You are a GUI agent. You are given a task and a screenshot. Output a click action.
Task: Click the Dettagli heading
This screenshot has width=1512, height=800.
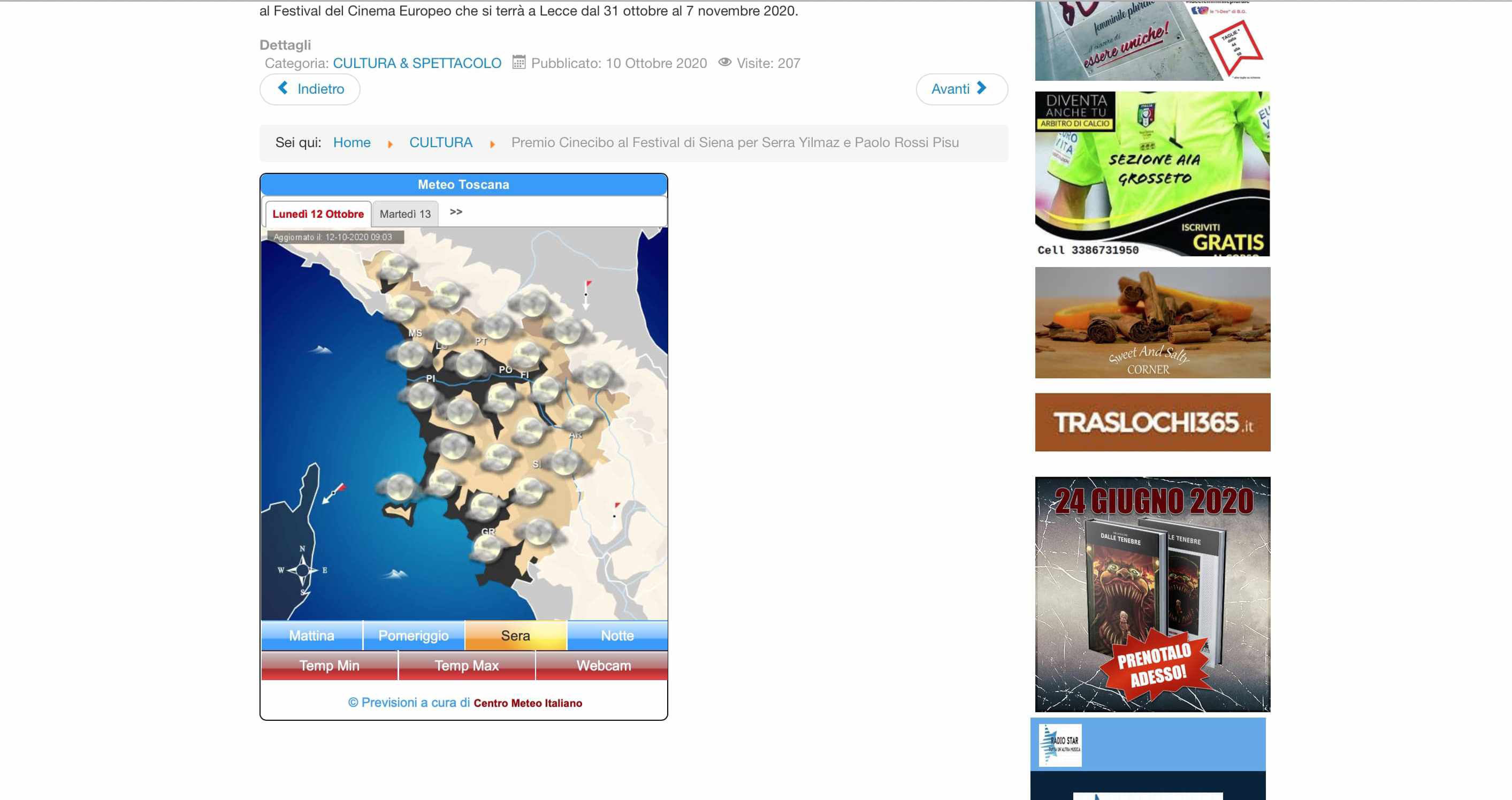pyautogui.click(x=285, y=45)
